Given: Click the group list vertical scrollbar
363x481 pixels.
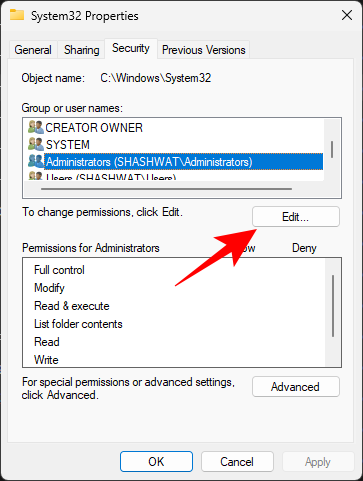Looking at the screenshot, I should coord(332,149).
